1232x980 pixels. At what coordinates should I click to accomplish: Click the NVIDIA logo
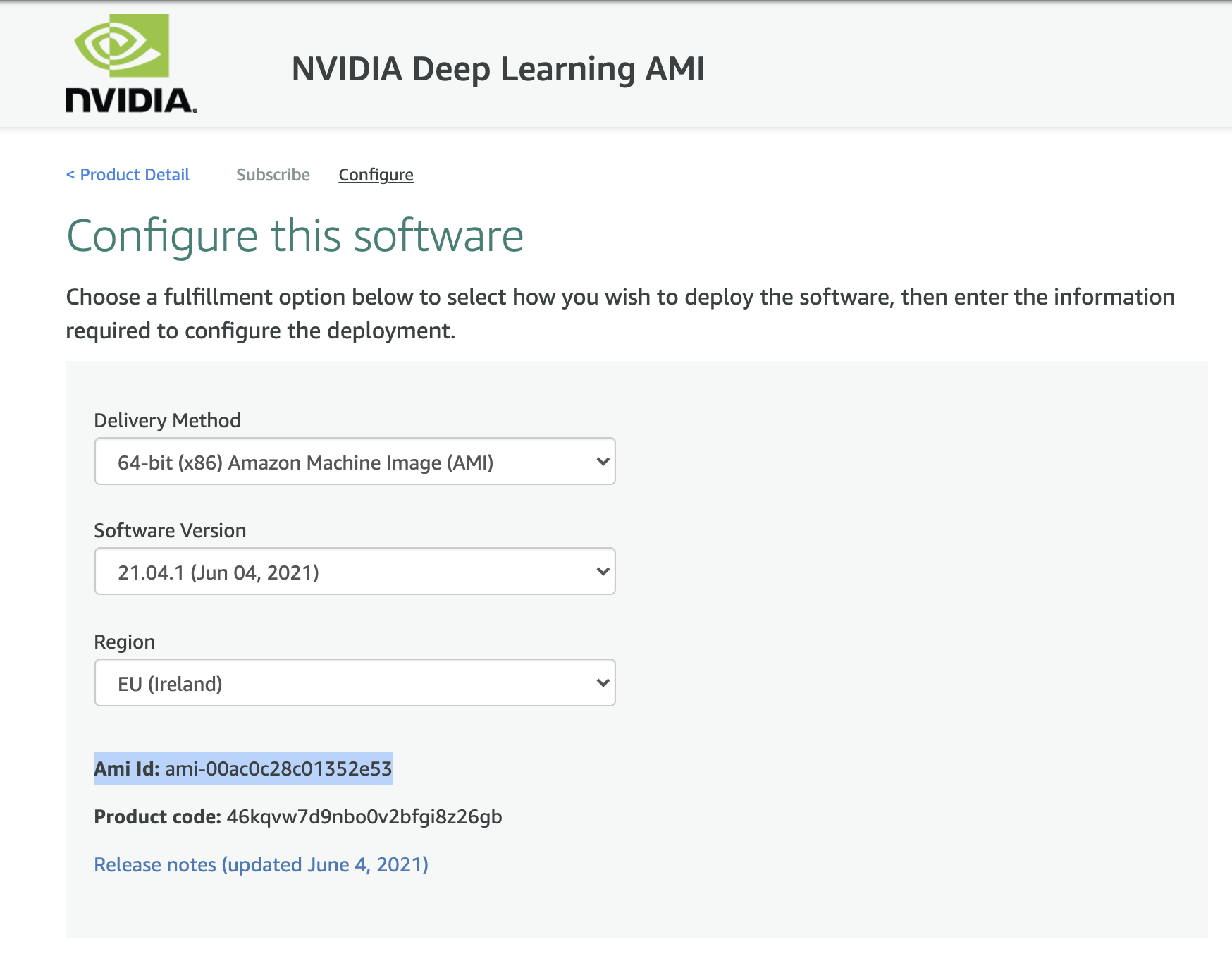[131, 63]
